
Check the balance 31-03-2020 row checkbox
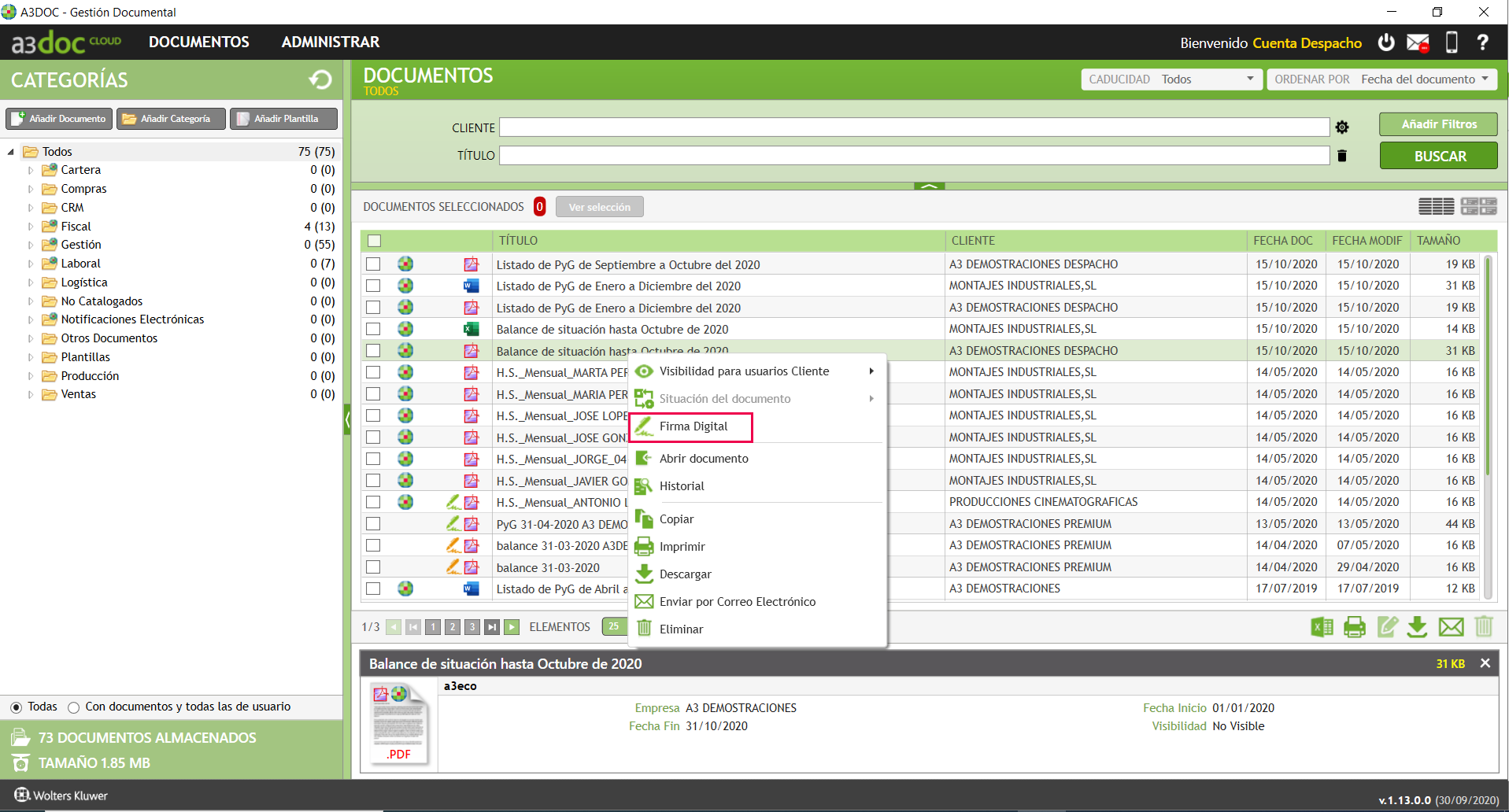pos(373,567)
